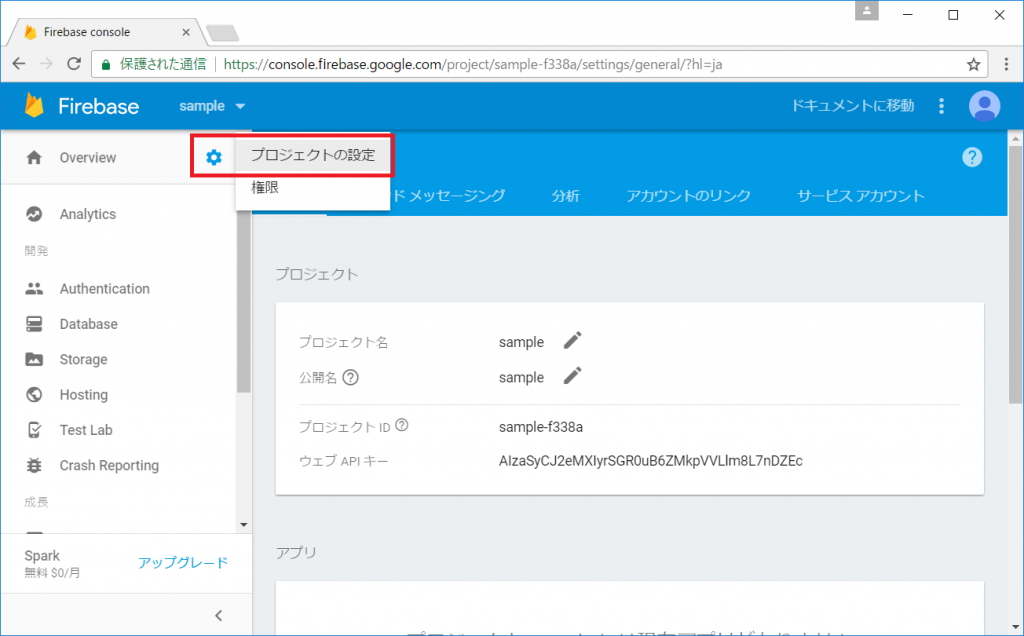1024x636 pixels.
Task: Select プロジェクトの設定 from the menu
Action: [x=311, y=155]
